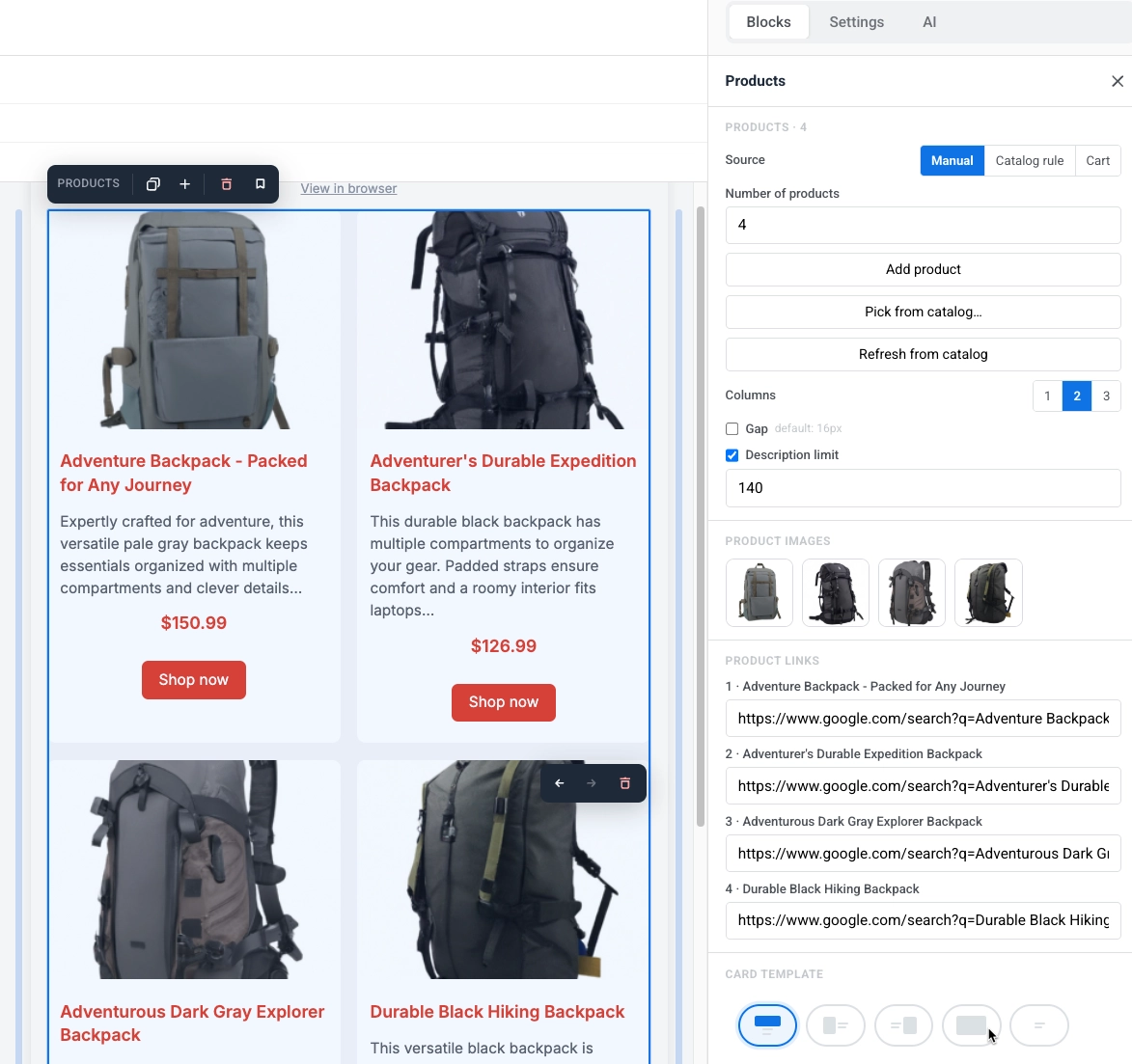Save Products block with bookmark icon

click(x=260, y=184)
